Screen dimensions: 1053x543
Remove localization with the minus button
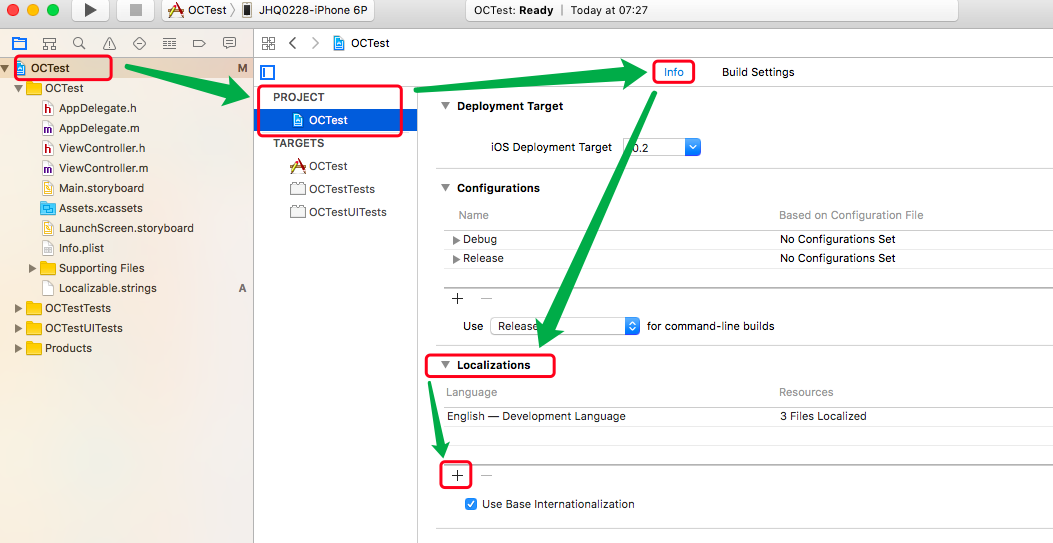(487, 475)
